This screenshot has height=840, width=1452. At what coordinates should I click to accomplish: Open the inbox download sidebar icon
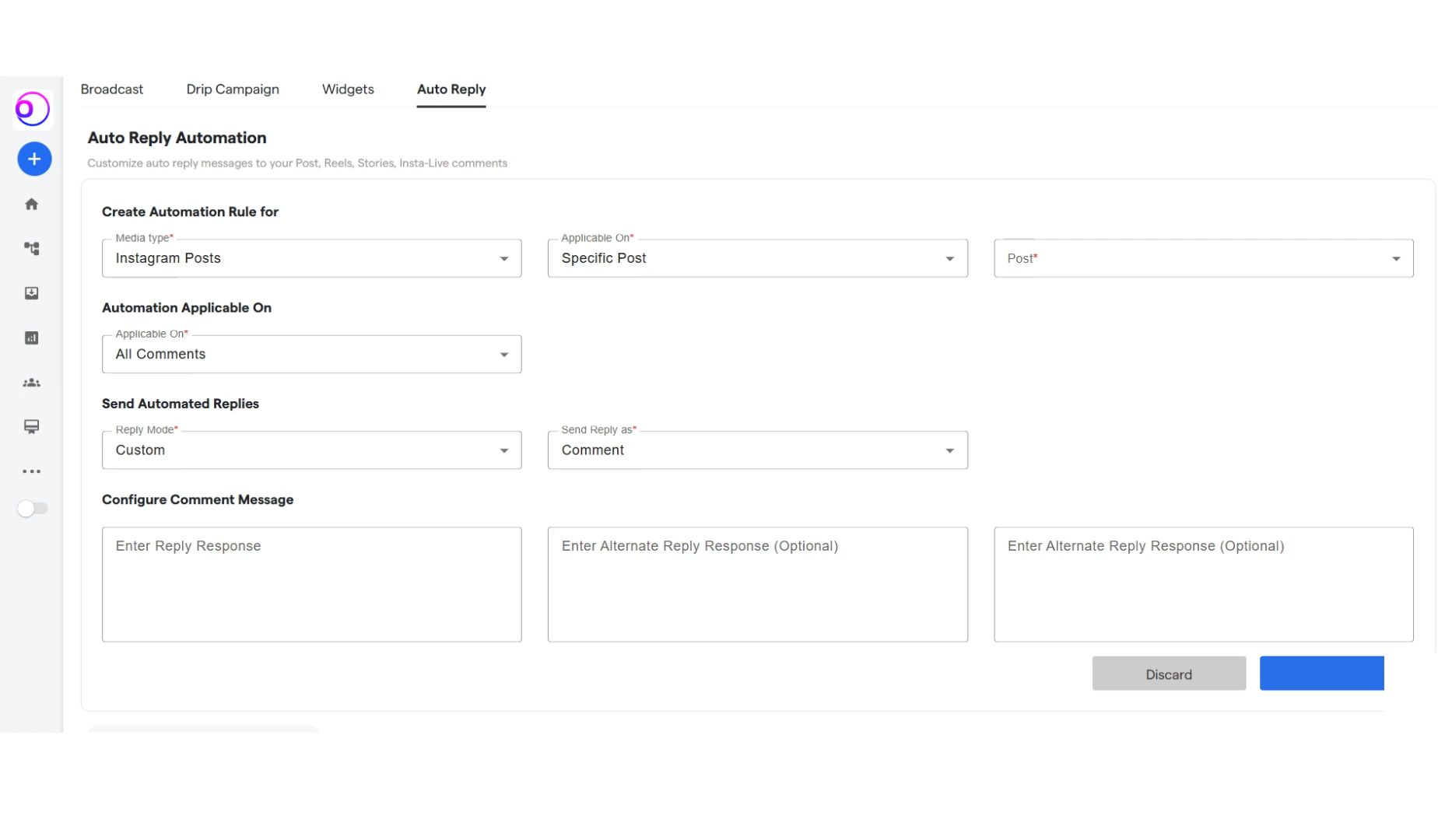point(32,293)
